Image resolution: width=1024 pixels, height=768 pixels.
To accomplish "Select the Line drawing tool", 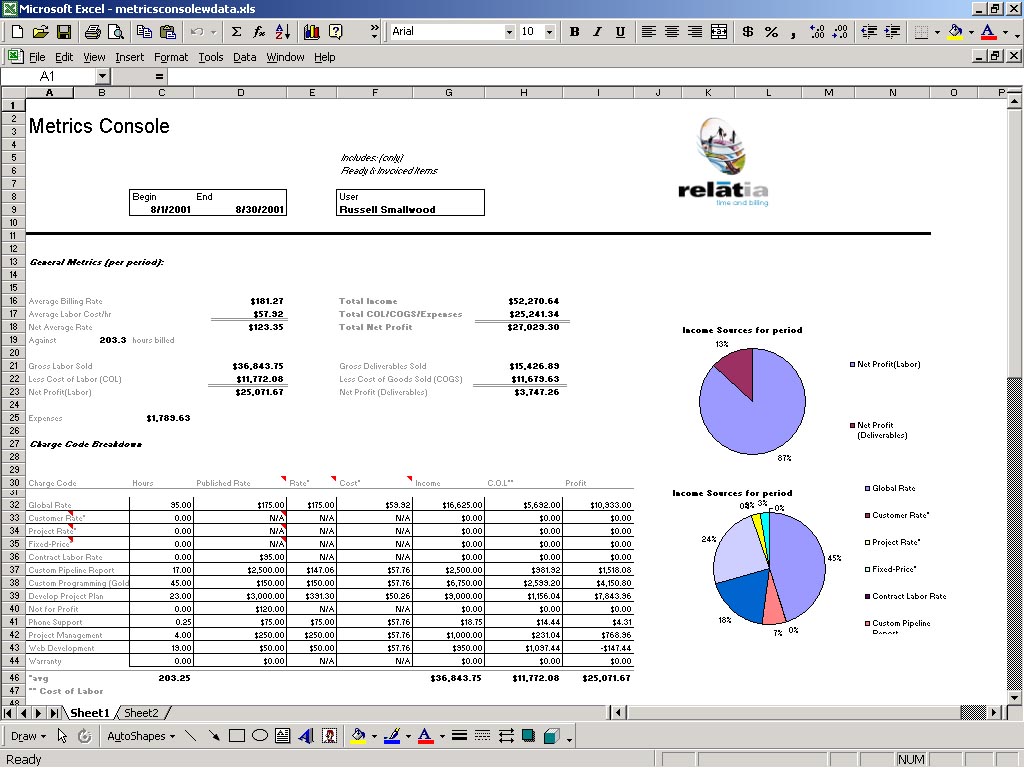I will [190, 736].
